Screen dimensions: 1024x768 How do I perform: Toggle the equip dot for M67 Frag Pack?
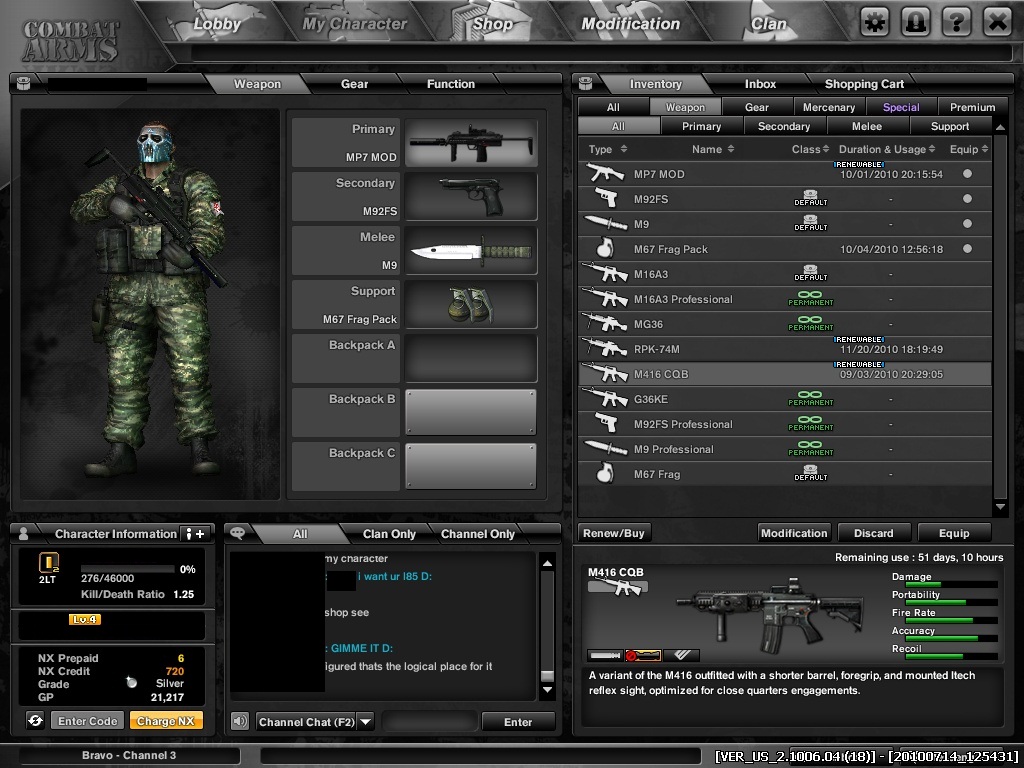click(967, 248)
